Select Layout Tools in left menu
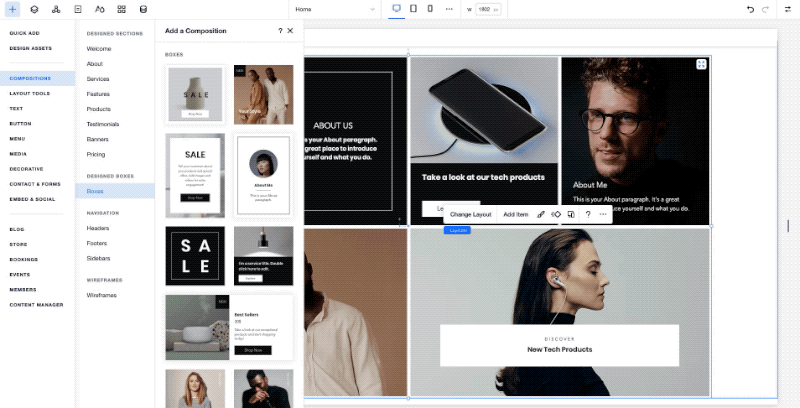The height and width of the screenshot is (408, 800). click(30, 93)
